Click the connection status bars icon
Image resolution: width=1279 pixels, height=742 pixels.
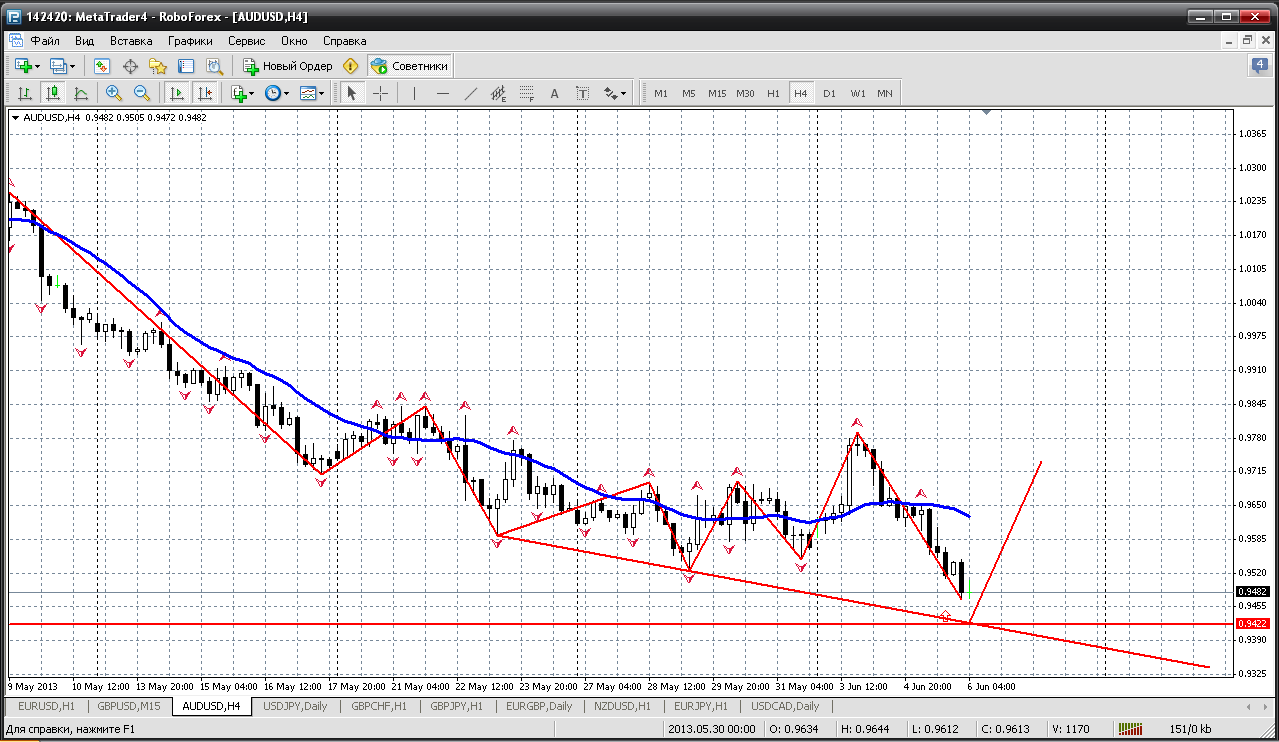pos(1131,730)
